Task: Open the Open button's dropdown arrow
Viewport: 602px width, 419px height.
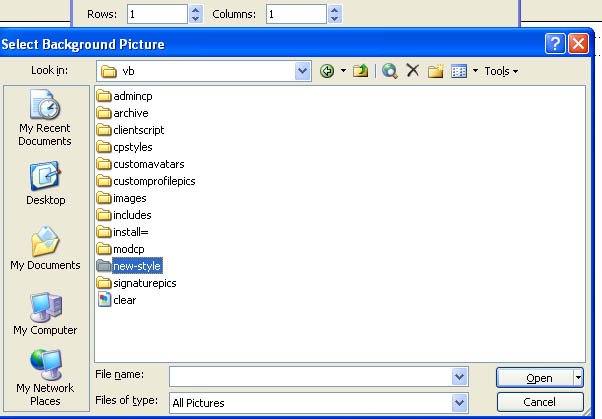Action: (x=578, y=378)
